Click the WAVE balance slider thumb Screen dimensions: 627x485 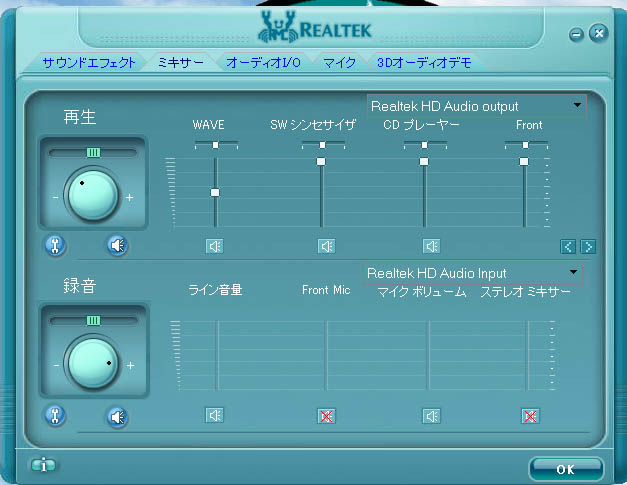click(x=216, y=145)
